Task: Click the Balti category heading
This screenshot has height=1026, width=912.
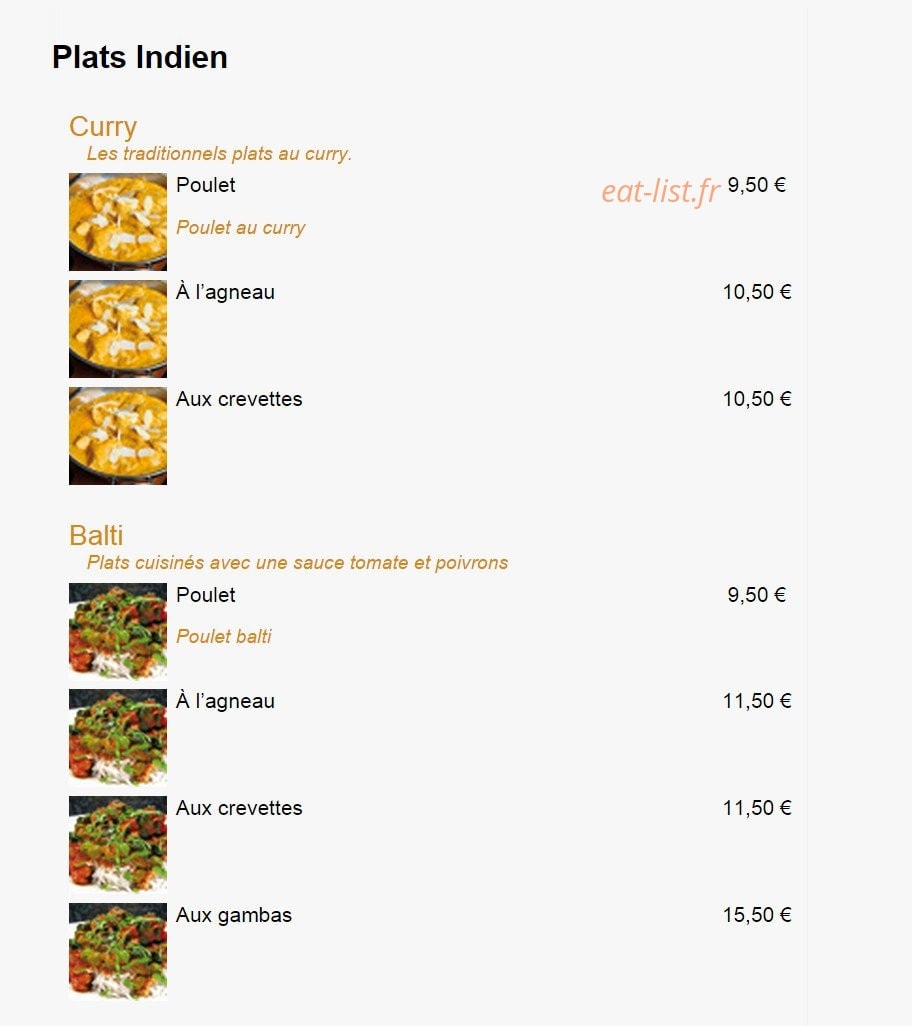Action: 96,535
